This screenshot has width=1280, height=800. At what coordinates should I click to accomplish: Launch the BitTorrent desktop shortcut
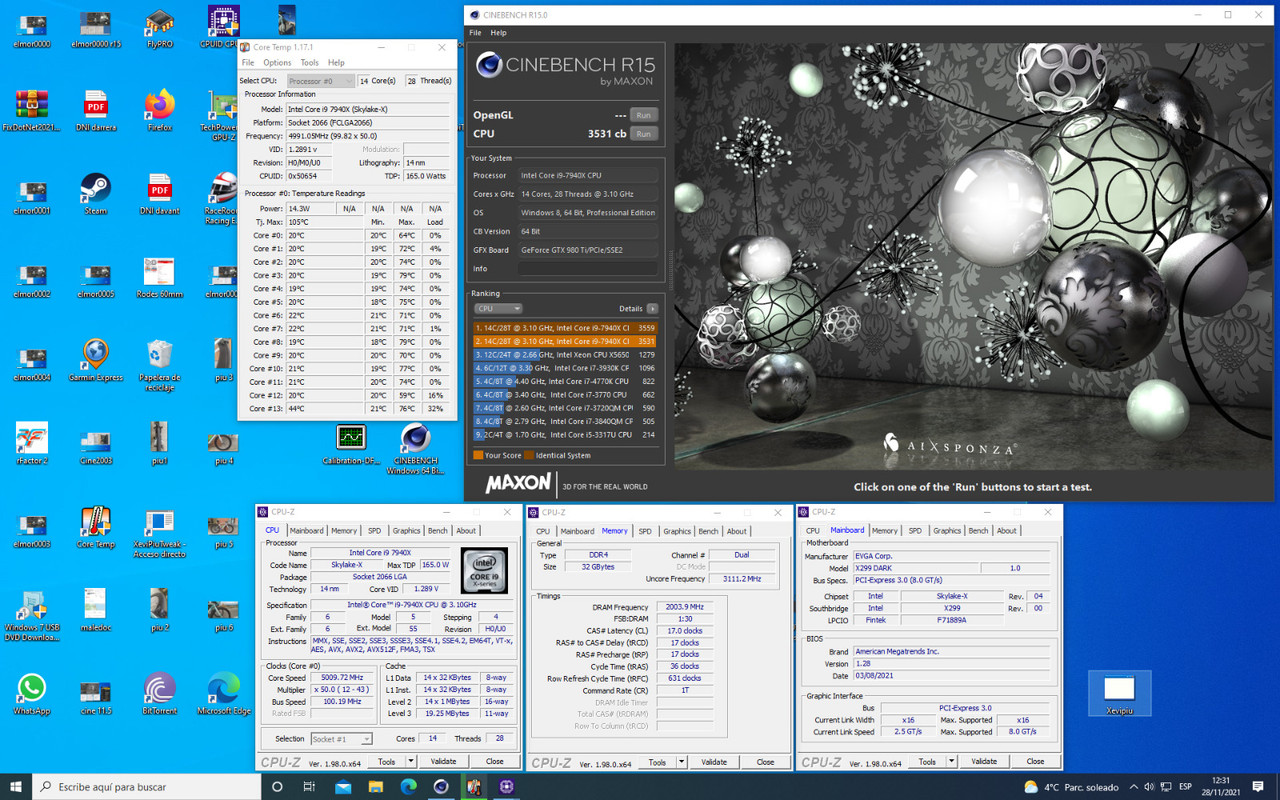[159, 694]
